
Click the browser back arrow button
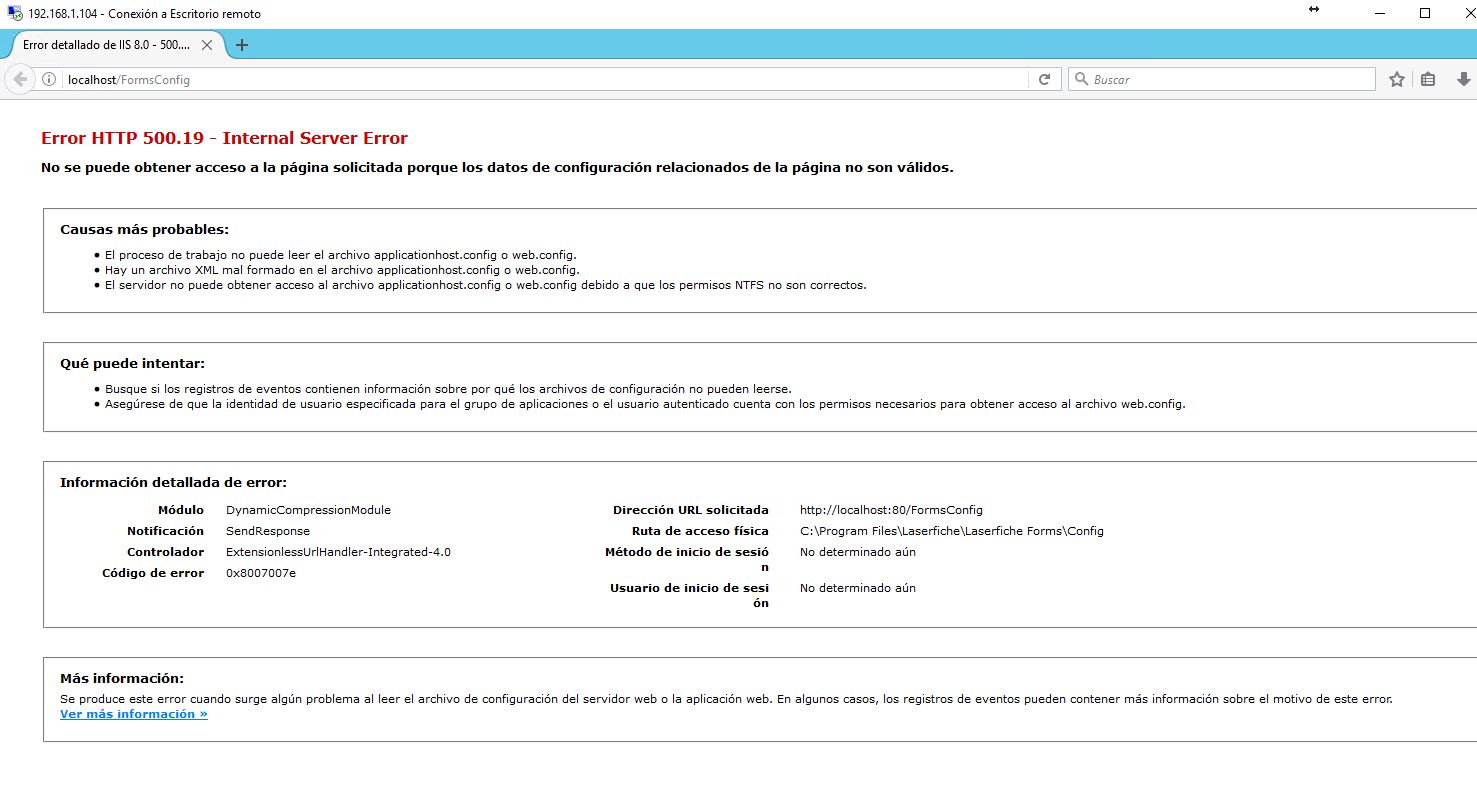(x=20, y=80)
